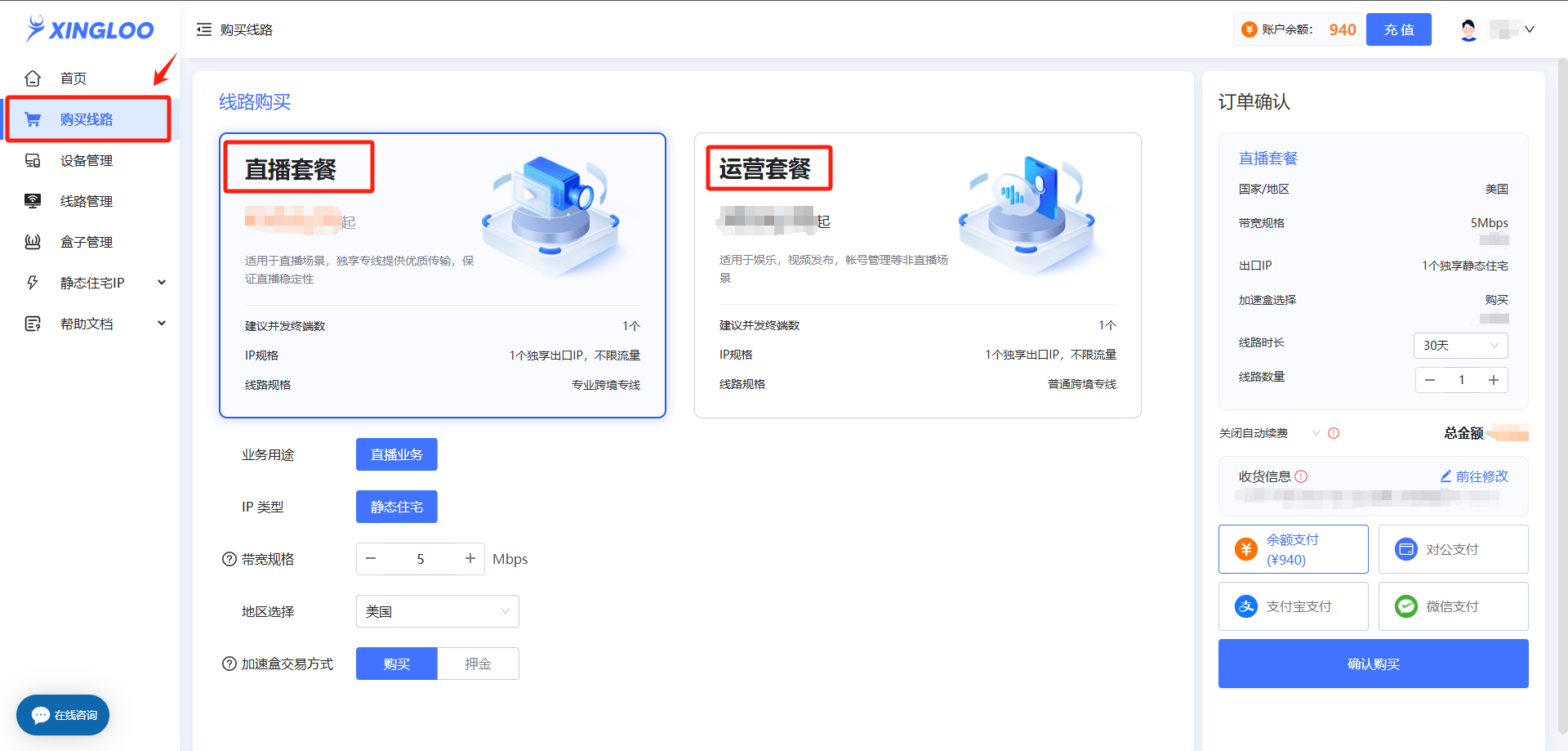Viewport: 1568px width, 751px height.
Task: Decrease 线路数量 with minus button
Action: pyautogui.click(x=1430, y=380)
